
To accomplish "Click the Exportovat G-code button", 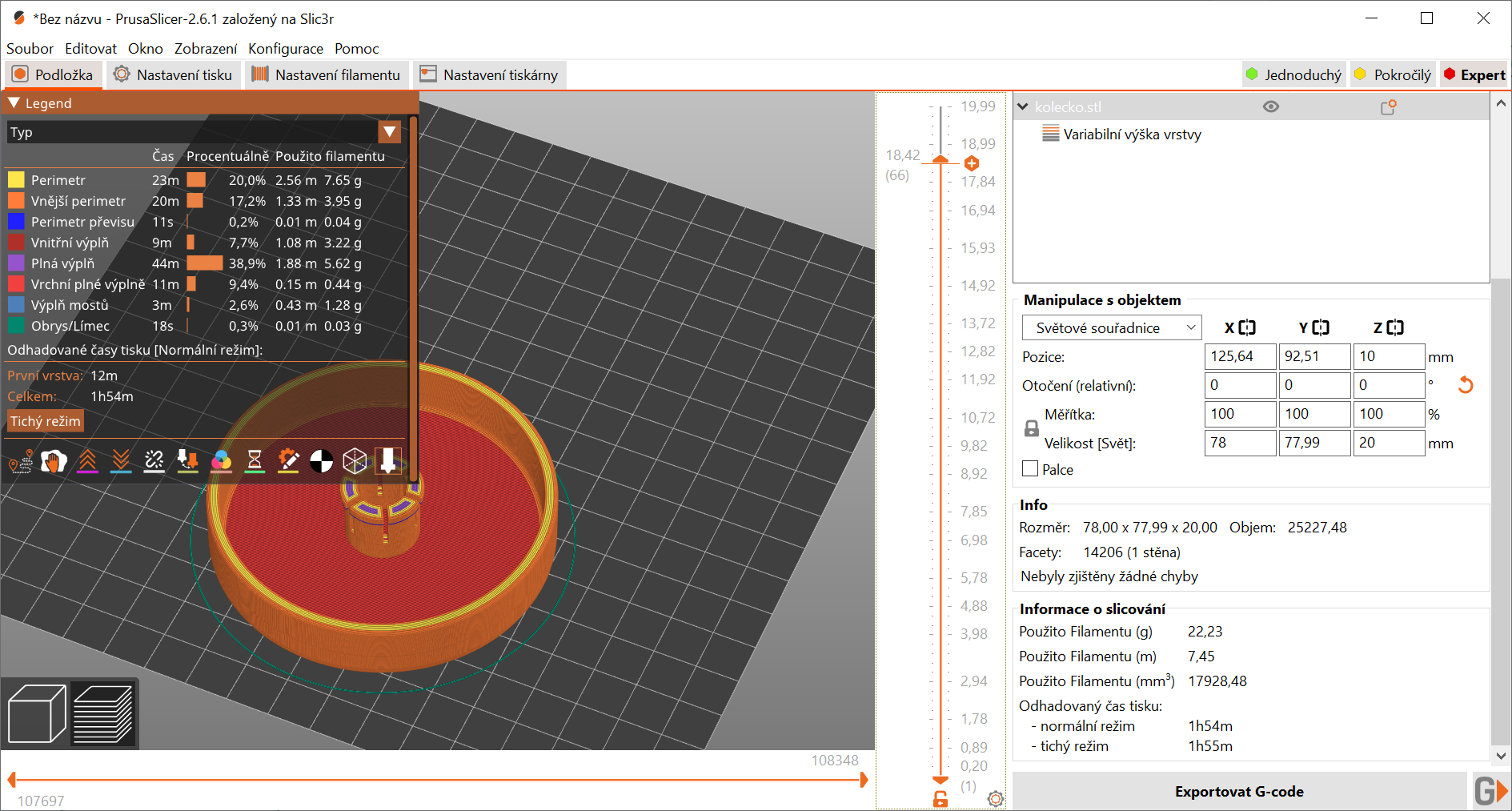I will point(1239,791).
